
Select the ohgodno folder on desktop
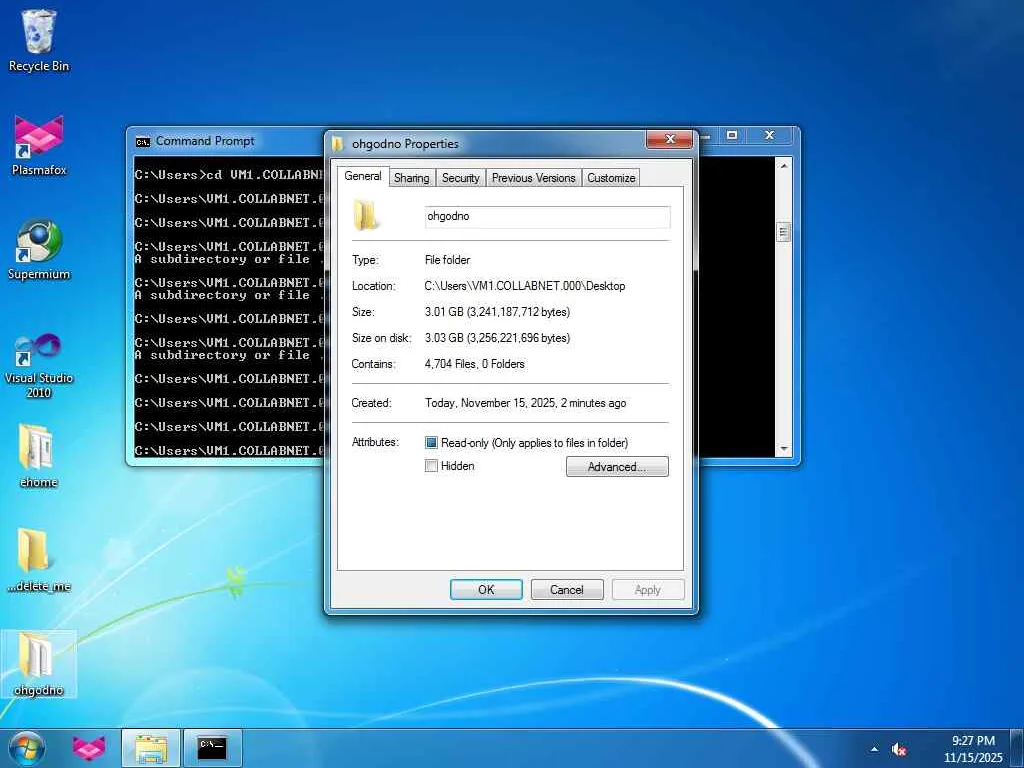pyautogui.click(x=39, y=664)
